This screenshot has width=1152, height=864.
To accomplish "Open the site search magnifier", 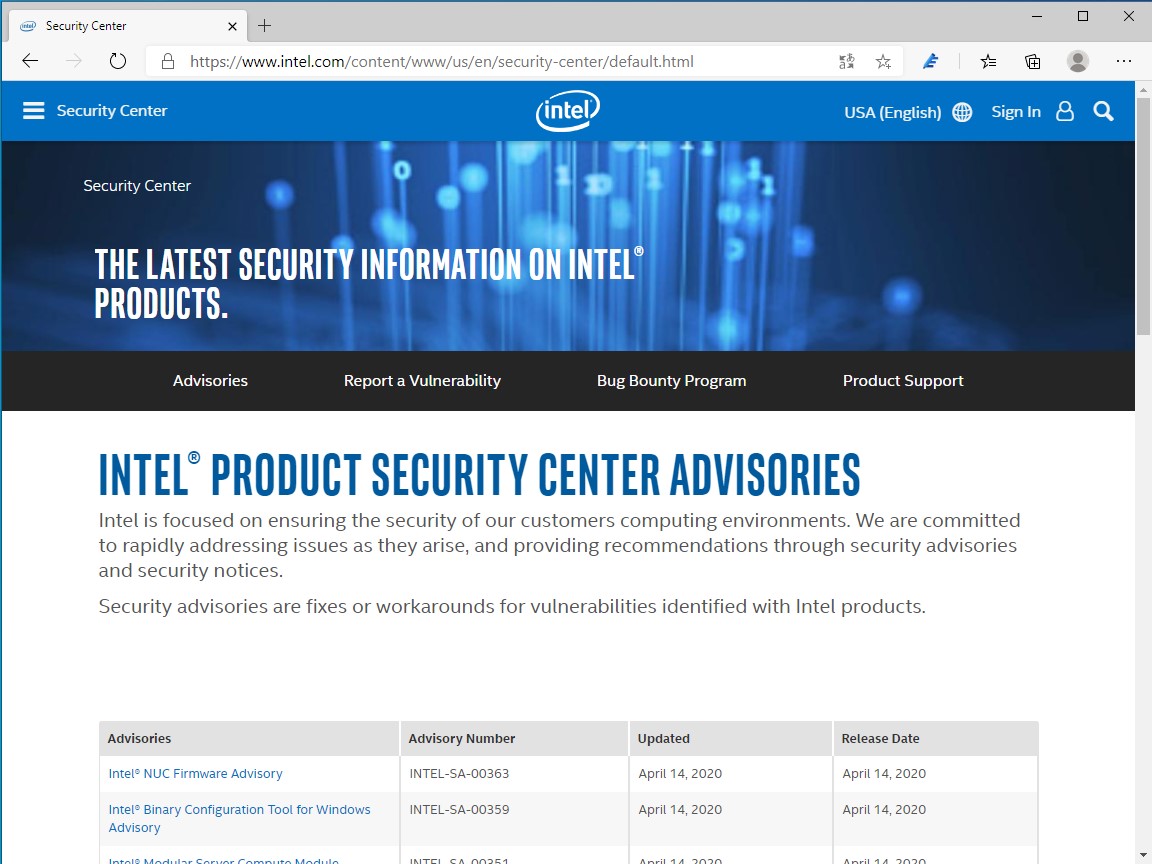I will click(x=1103, y=111).
